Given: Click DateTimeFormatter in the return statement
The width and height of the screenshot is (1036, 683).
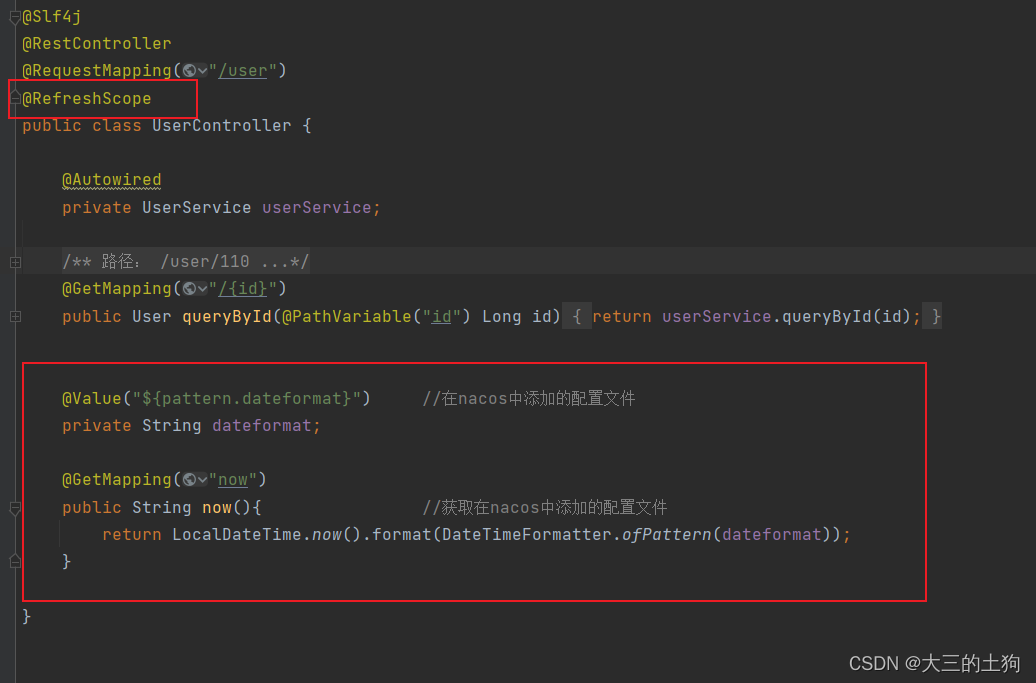Looking at the screenshot, I should click(x=527, y=534).
